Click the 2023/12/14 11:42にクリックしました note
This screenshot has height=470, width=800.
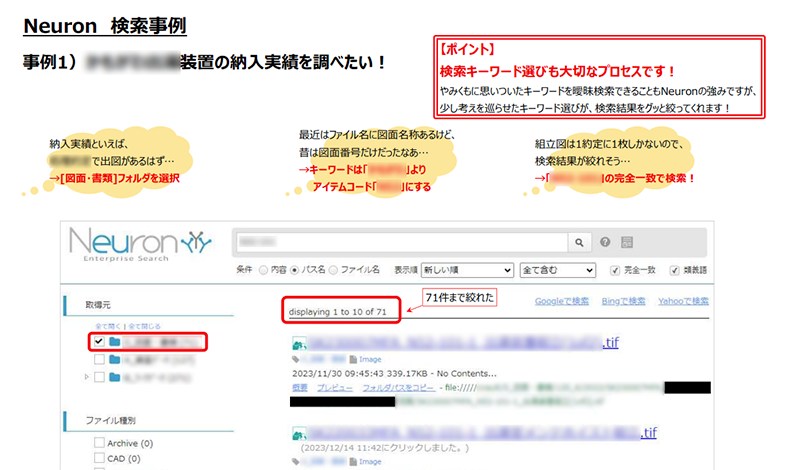pyautogui.click(x=385, y=448)
